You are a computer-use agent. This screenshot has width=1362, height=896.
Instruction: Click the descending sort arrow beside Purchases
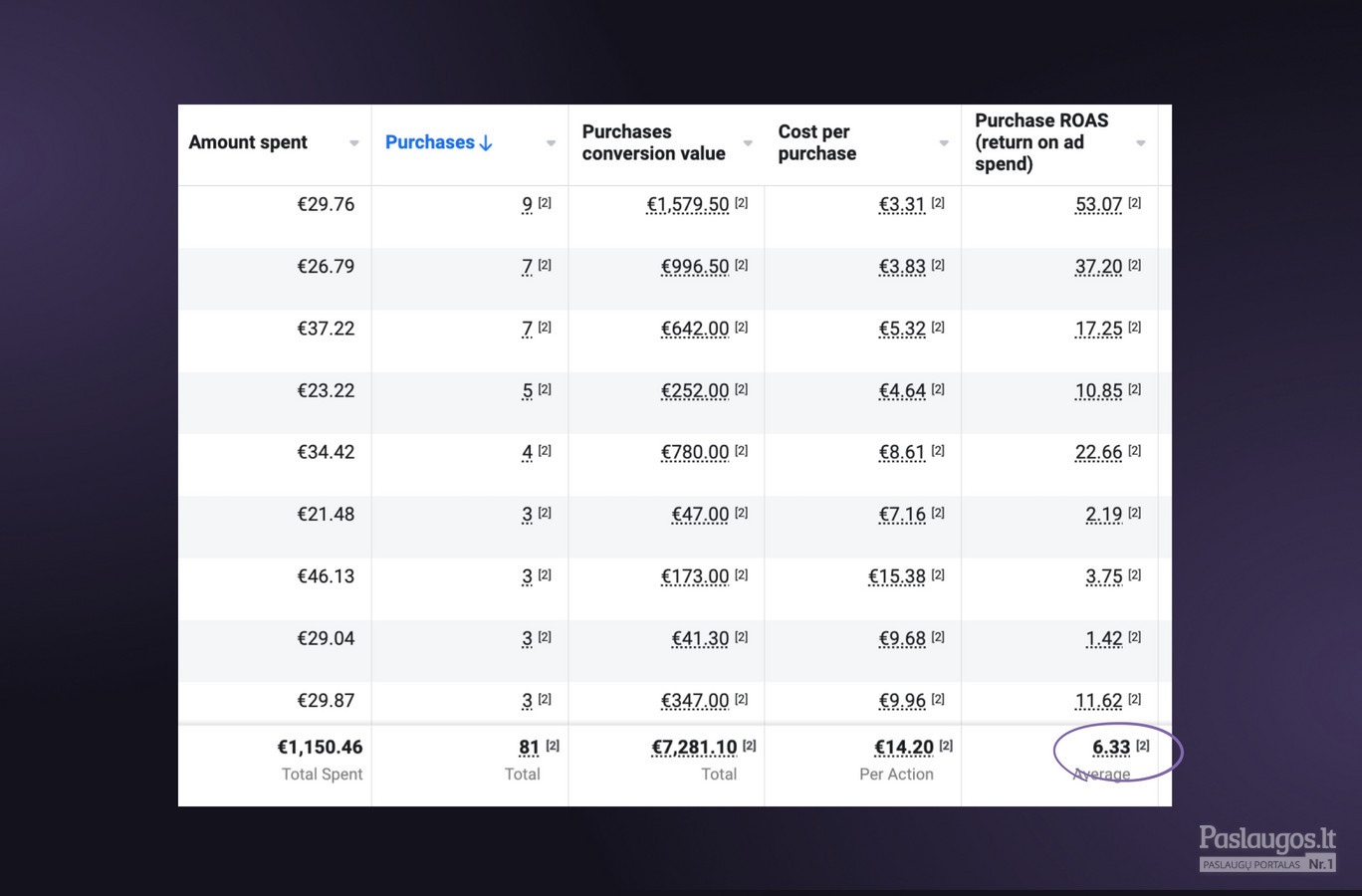pyautogui.click(x=486, y=143)
